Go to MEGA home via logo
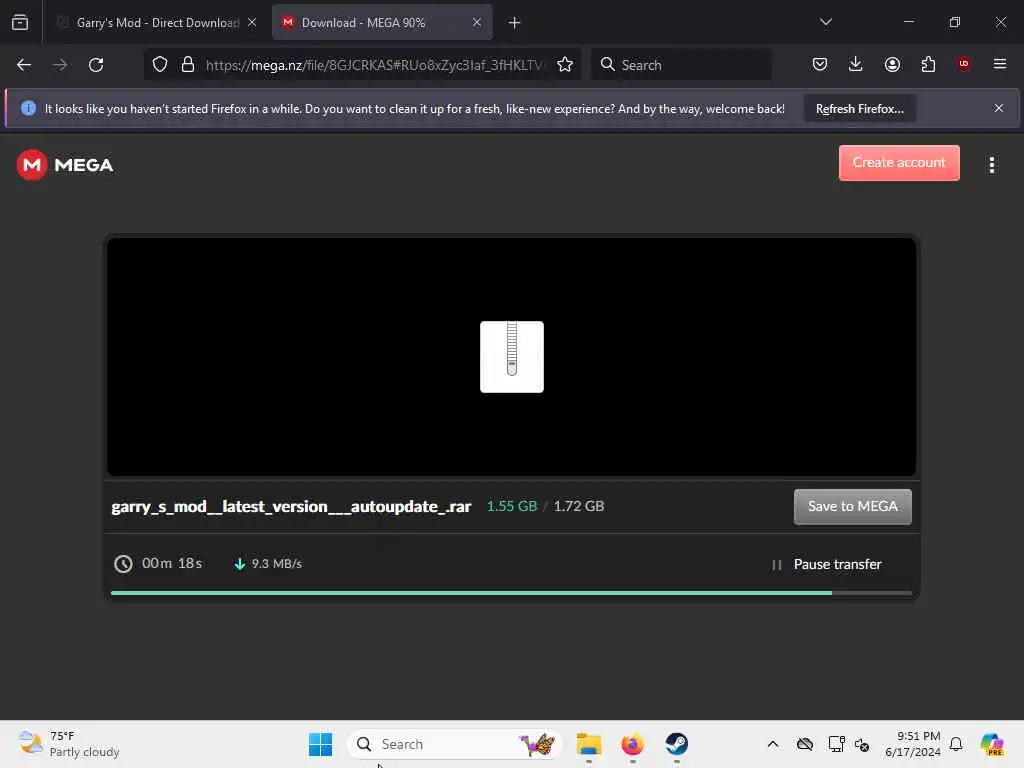The image size is (1024, 768). pos(65,165)
